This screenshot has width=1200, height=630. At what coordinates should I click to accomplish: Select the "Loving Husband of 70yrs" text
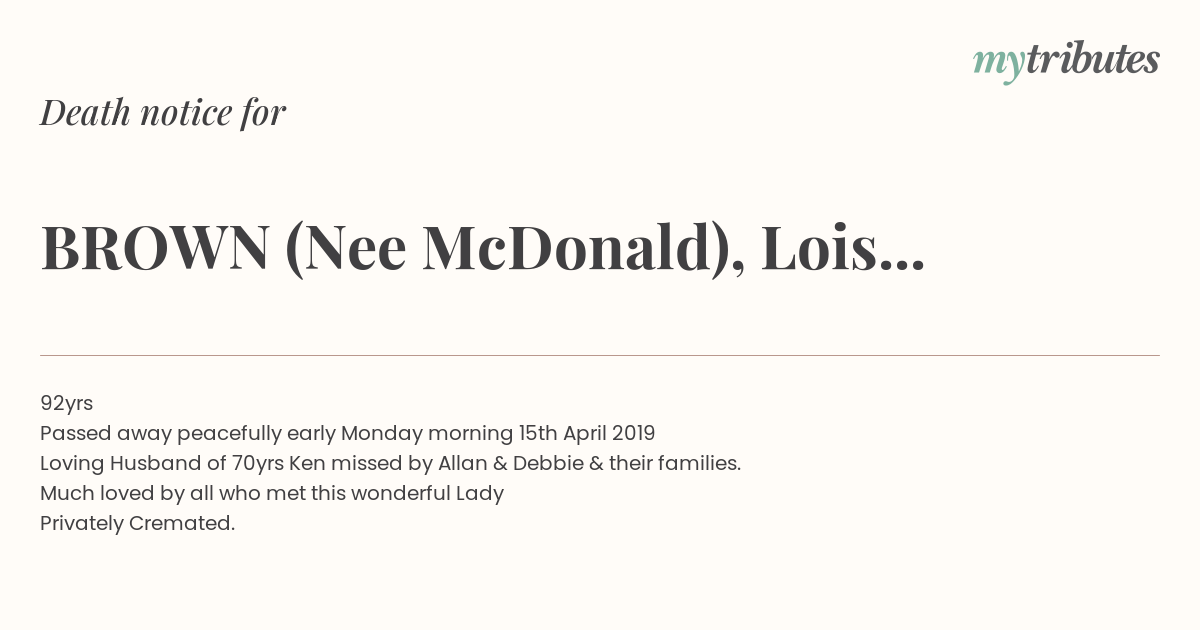pos(162,464)
